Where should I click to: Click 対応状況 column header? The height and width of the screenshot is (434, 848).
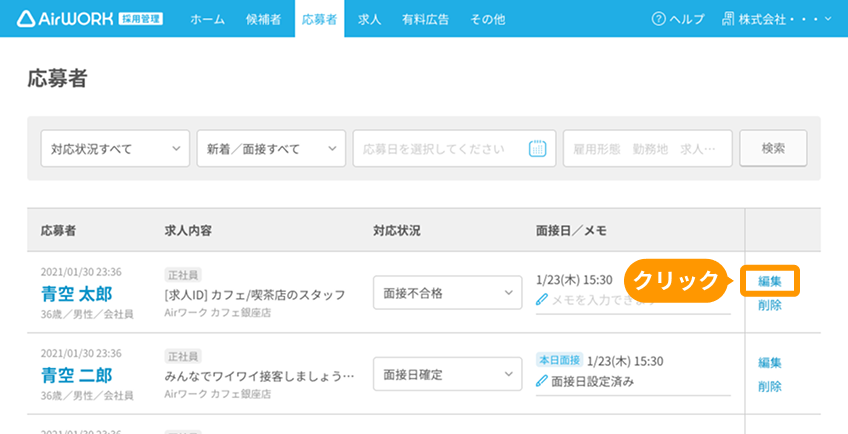[396, 231]
